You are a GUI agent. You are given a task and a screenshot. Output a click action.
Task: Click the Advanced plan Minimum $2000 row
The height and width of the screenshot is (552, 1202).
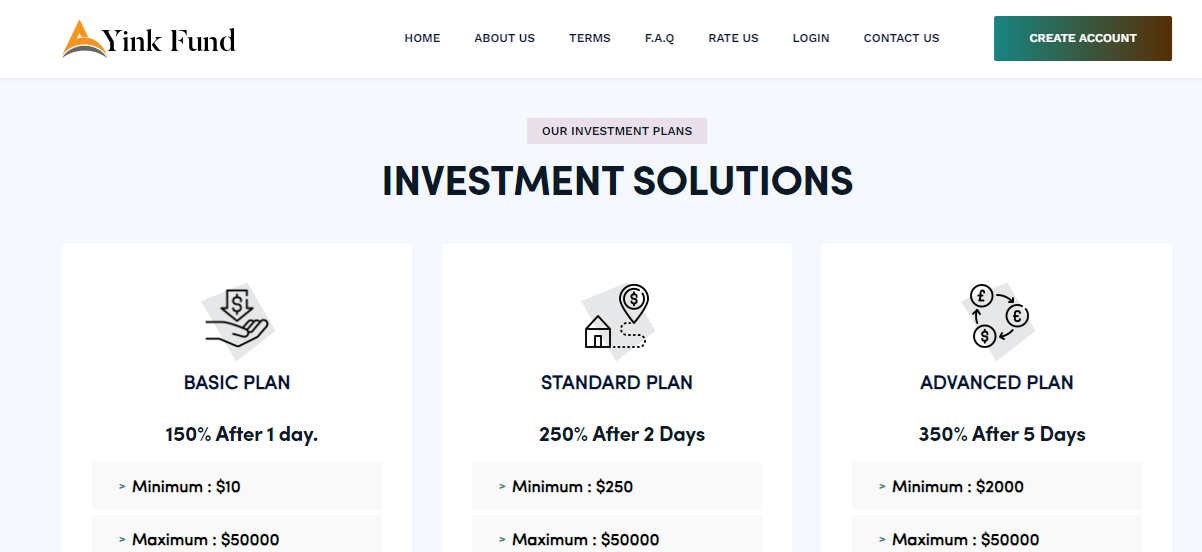click(997, 486)
